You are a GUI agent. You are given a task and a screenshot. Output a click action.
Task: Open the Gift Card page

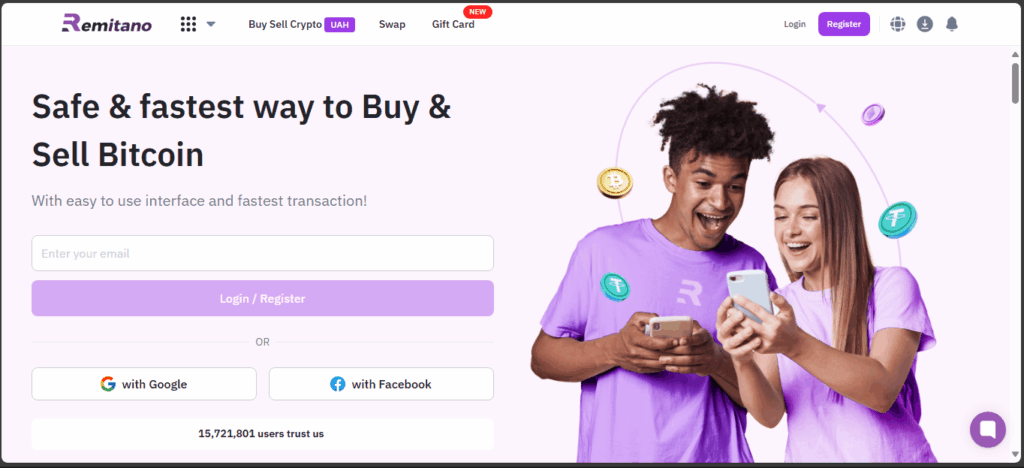[453, 24]
